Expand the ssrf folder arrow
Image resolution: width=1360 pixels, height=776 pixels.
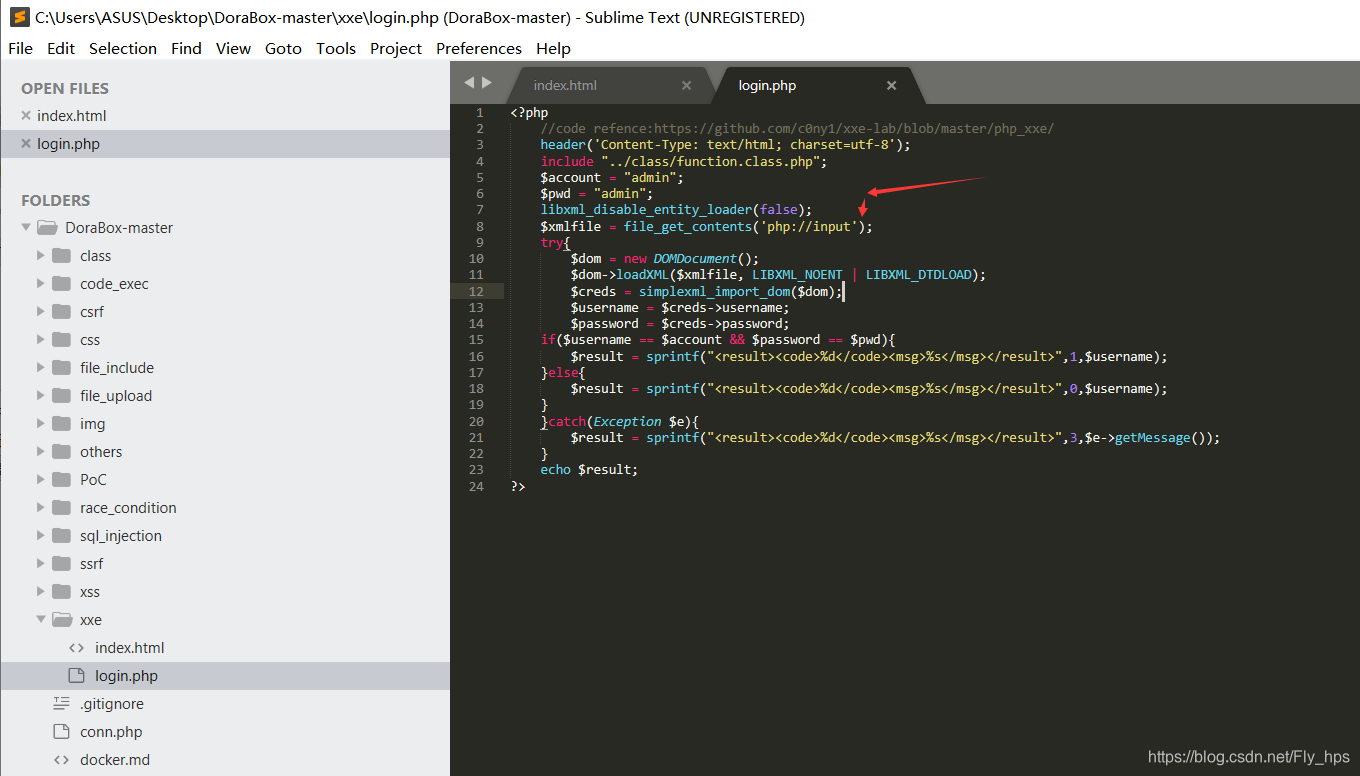coord(41,564)
